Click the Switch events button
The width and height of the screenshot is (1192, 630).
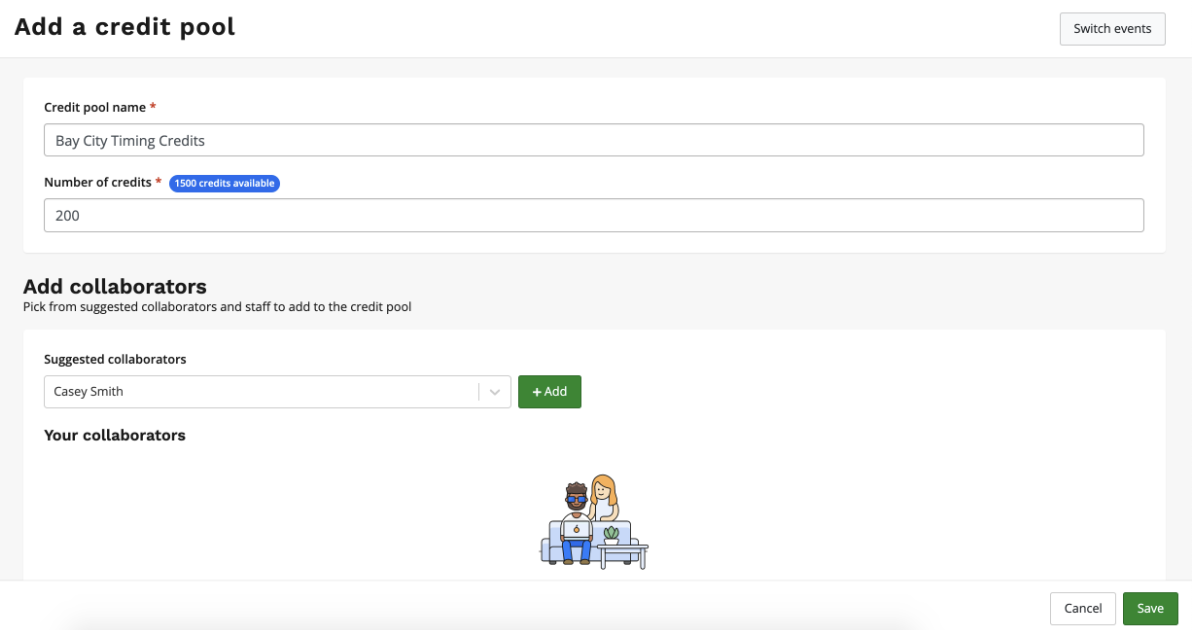coord(1112,29)
